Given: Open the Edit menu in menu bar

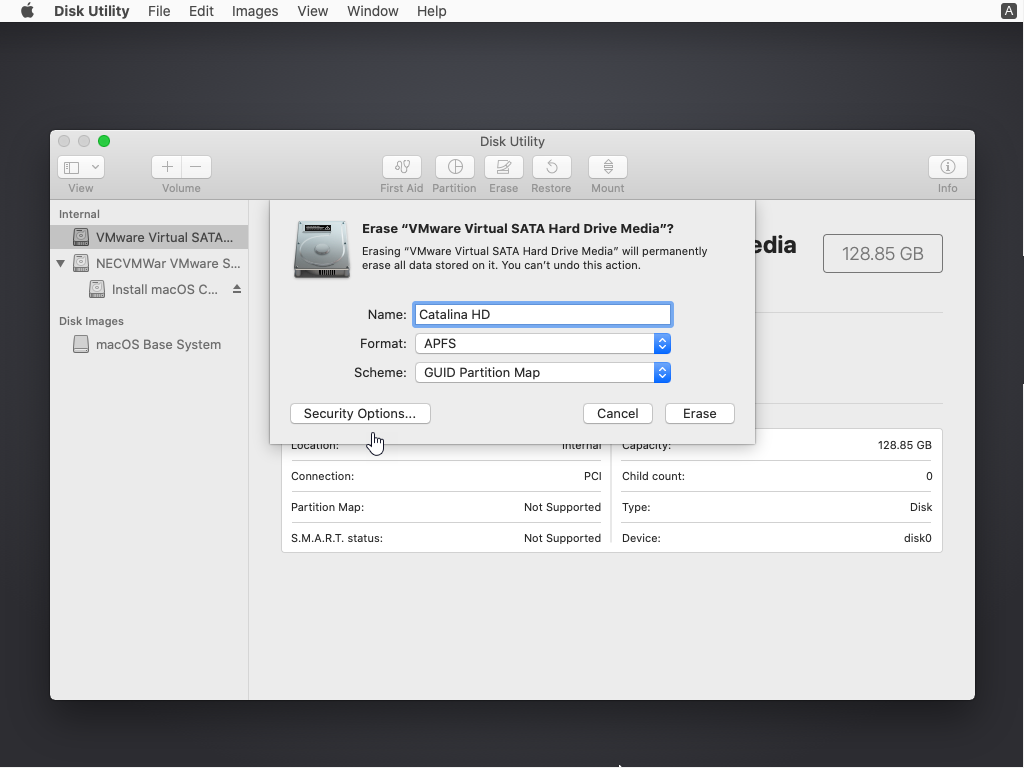Looking at the screenshot, I should click(201, 11).
